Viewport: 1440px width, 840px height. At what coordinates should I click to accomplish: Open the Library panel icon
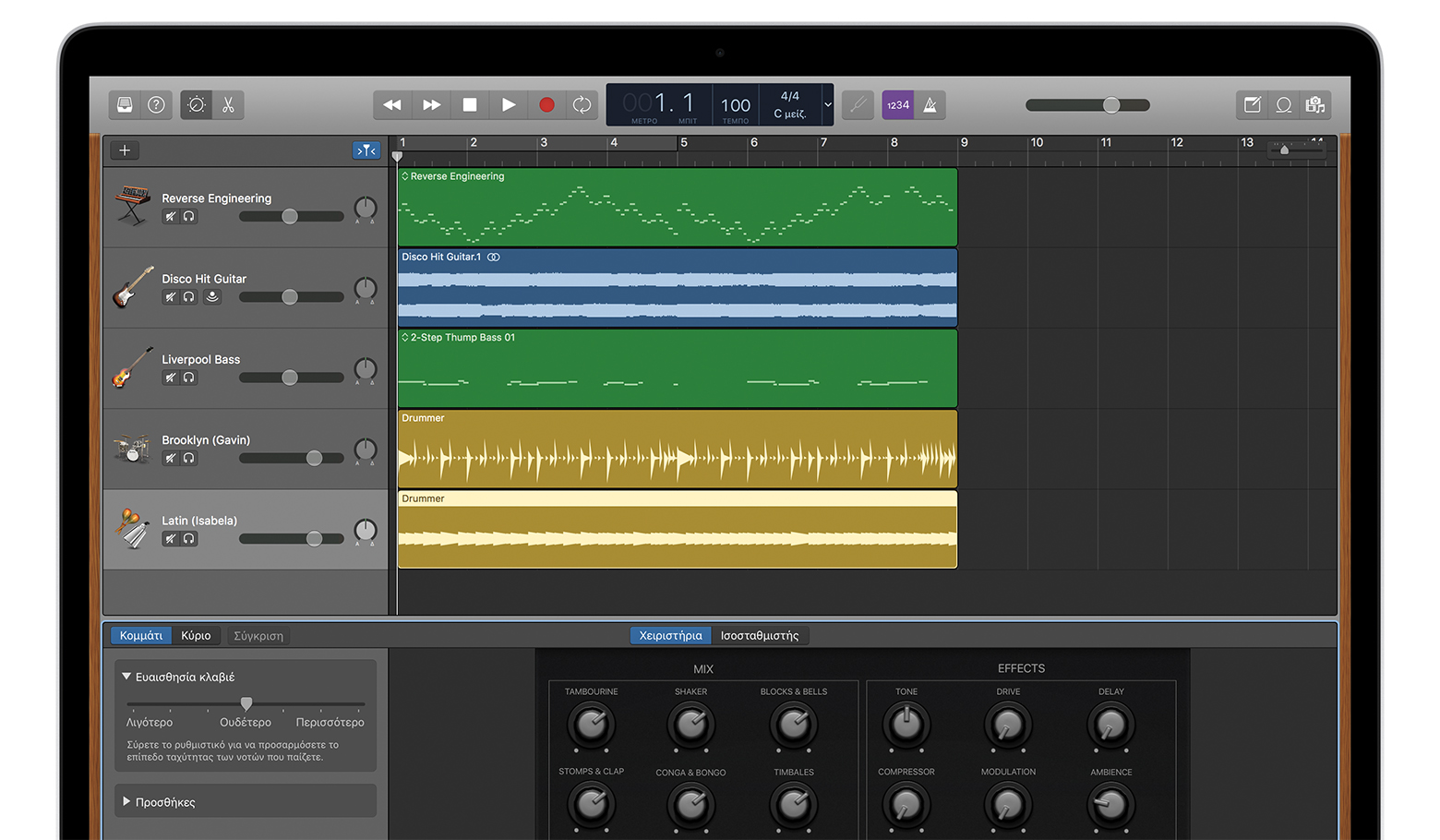coord(125,105)
